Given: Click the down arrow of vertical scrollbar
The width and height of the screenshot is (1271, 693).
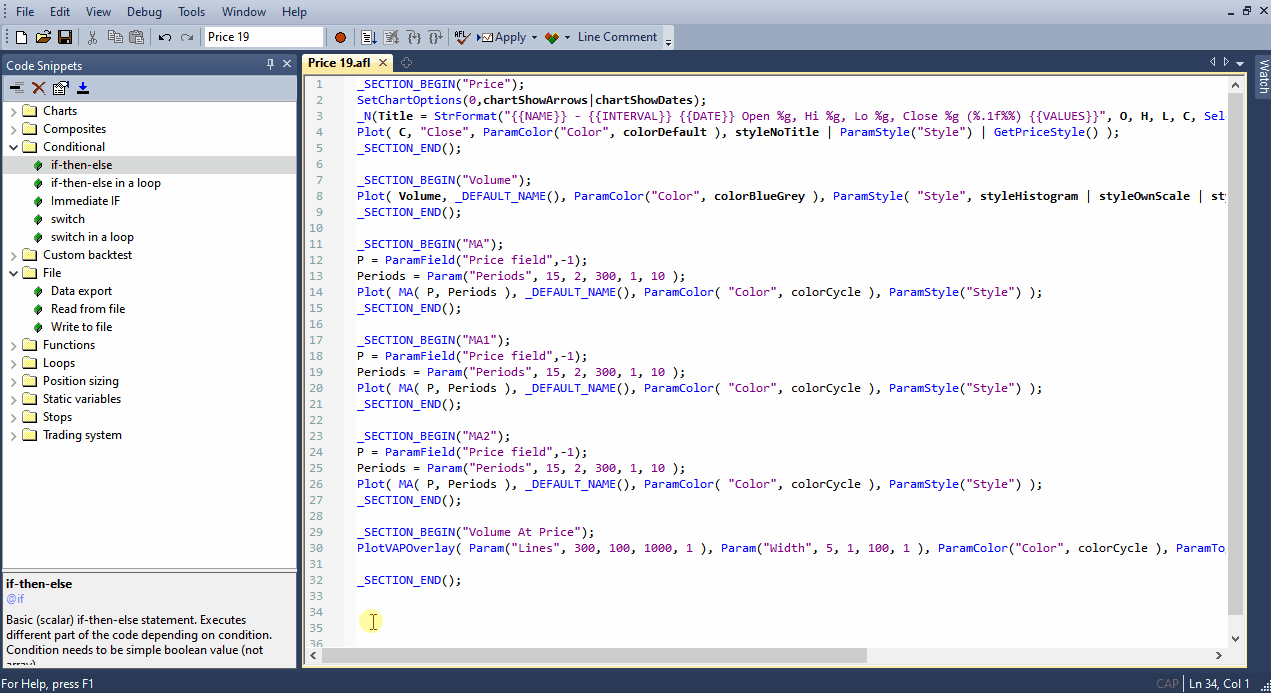Looking at the screenshot, I should [x=1235, y=638].
